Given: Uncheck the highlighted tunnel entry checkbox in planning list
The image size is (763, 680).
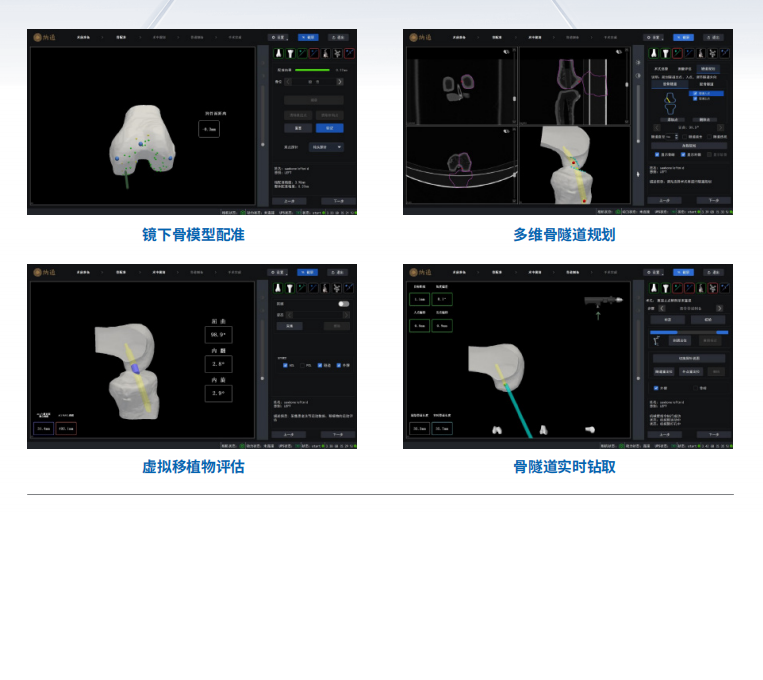Looking at the screenshot, I should pos(696,95).
